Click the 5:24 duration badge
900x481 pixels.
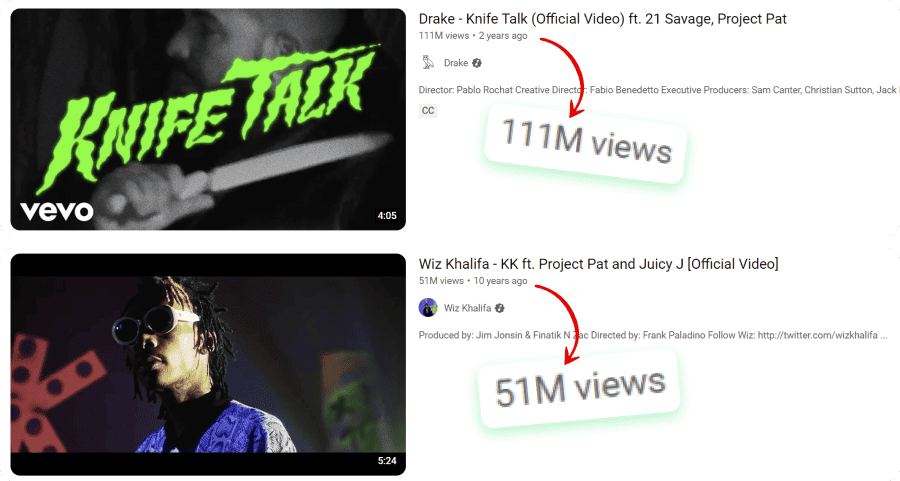(387, 460)
